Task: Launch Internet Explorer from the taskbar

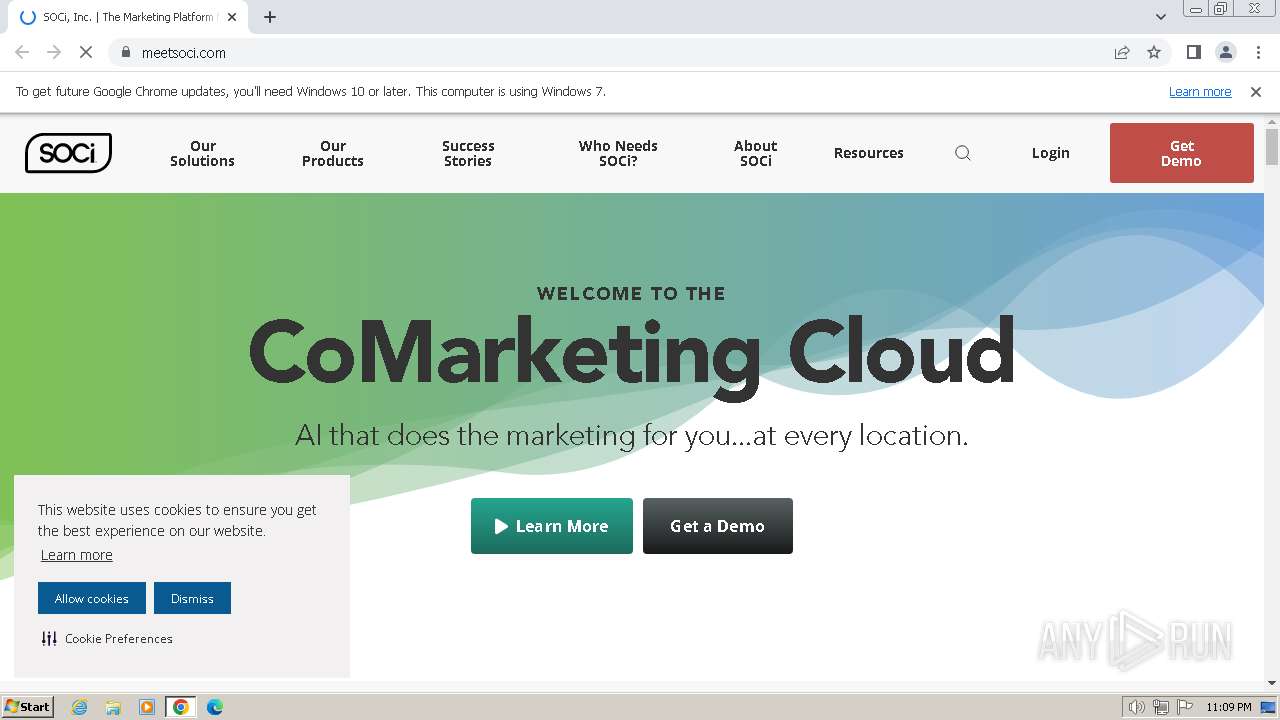Action: 80,707
